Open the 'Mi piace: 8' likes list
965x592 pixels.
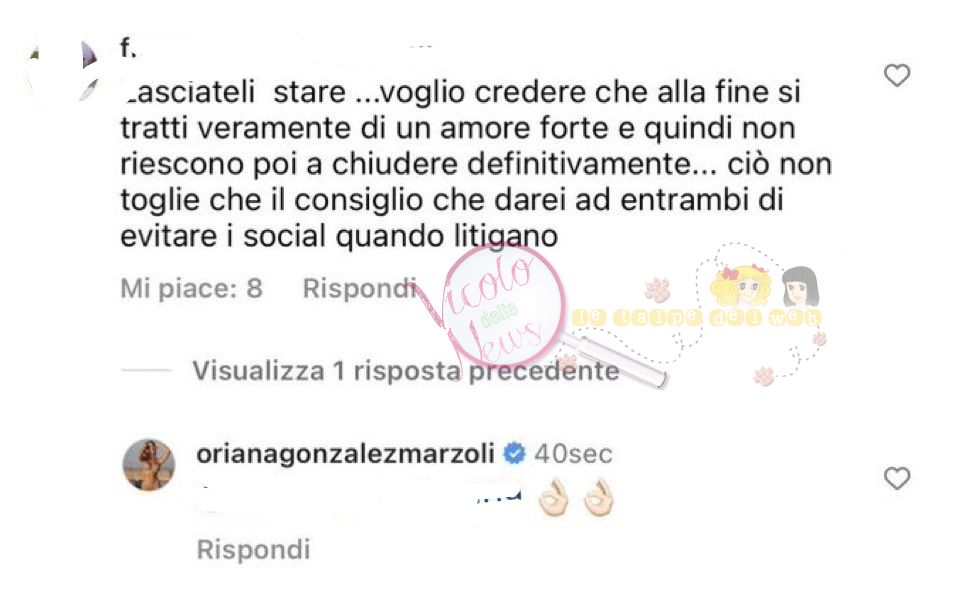[x=191, y=288]
